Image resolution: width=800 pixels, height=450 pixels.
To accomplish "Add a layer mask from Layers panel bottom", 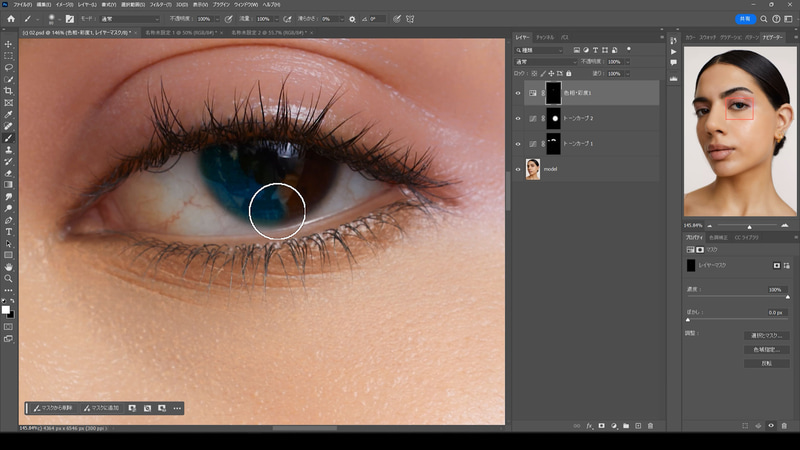I will pyautogui.click(x=603, y=425).
